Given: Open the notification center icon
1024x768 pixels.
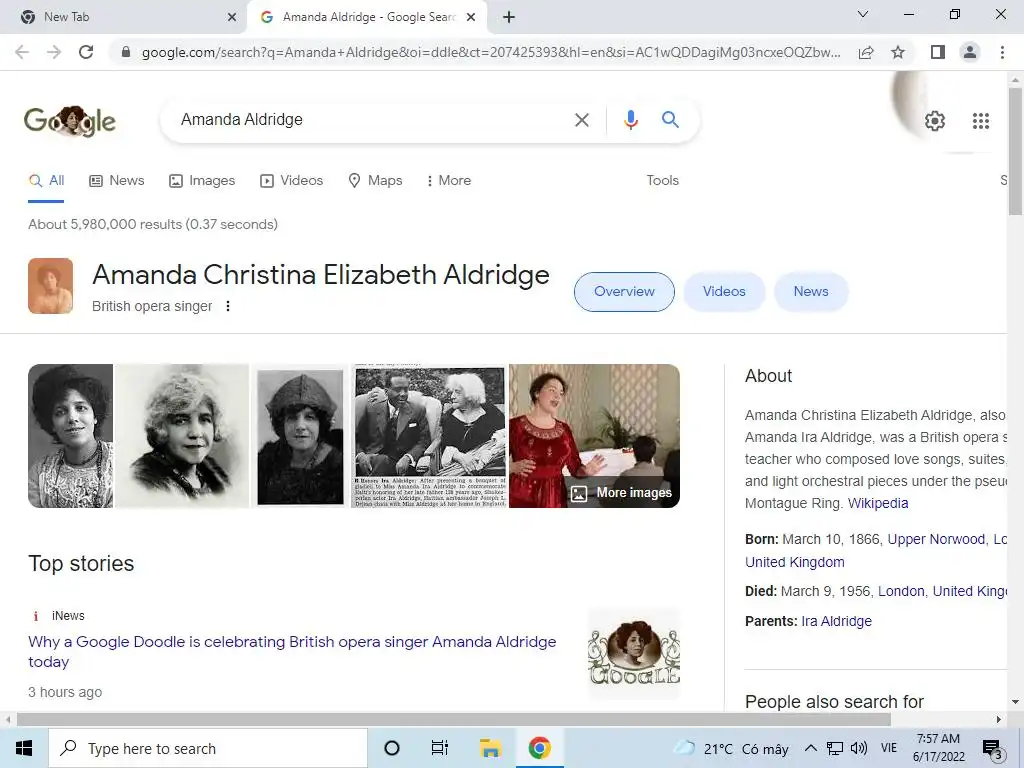Looking at the screenshot, I should coord(992,749).
